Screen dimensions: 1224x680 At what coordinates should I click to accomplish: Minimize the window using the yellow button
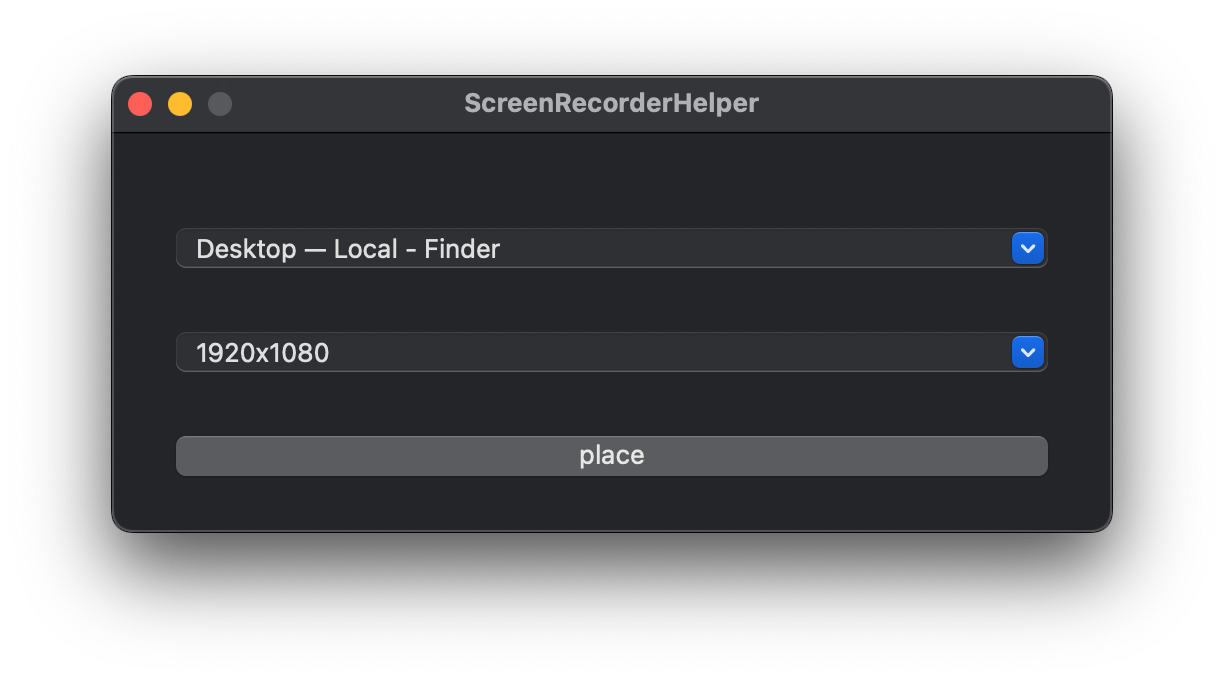tap(180, 104)
